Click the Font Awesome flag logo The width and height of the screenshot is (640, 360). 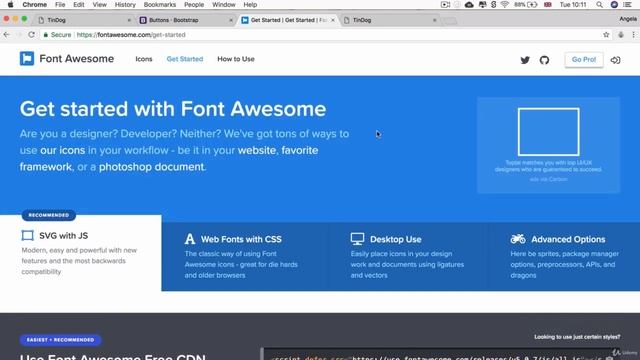tap(27, 59)
